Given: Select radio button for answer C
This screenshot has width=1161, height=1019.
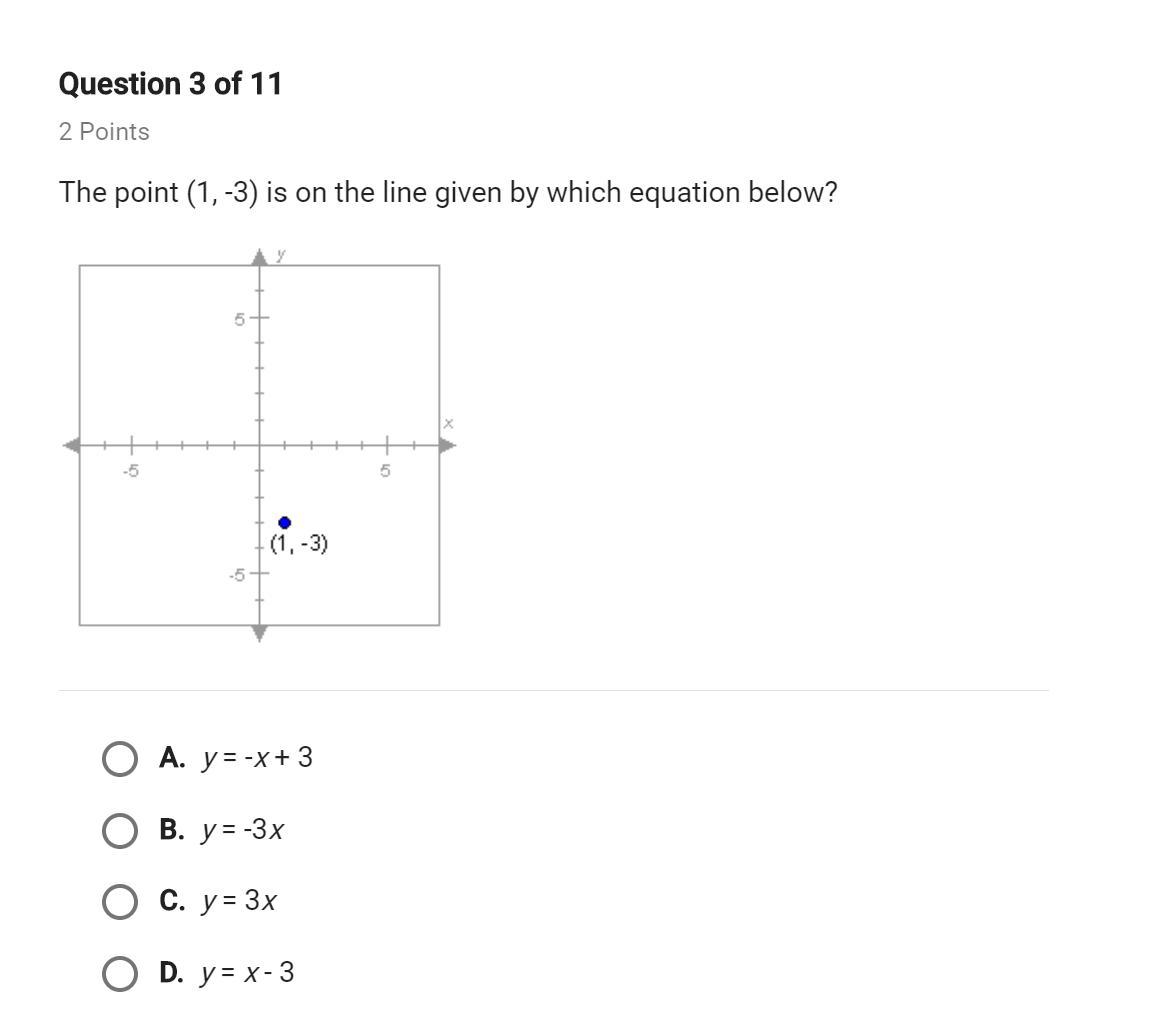Looking at the screenshot, I should [x=120, y=902].
